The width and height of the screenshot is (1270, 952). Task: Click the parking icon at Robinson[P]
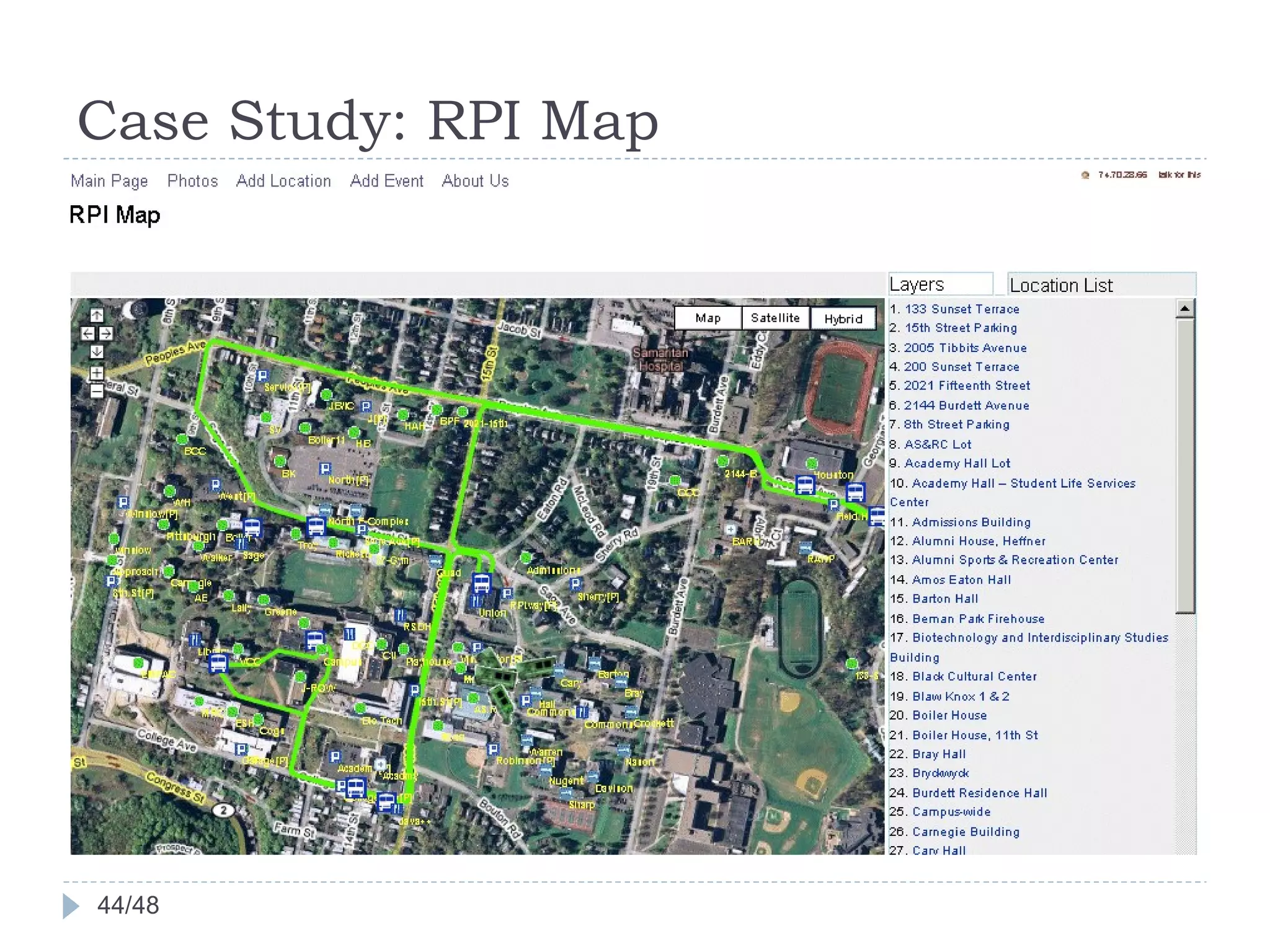(493, 749)
